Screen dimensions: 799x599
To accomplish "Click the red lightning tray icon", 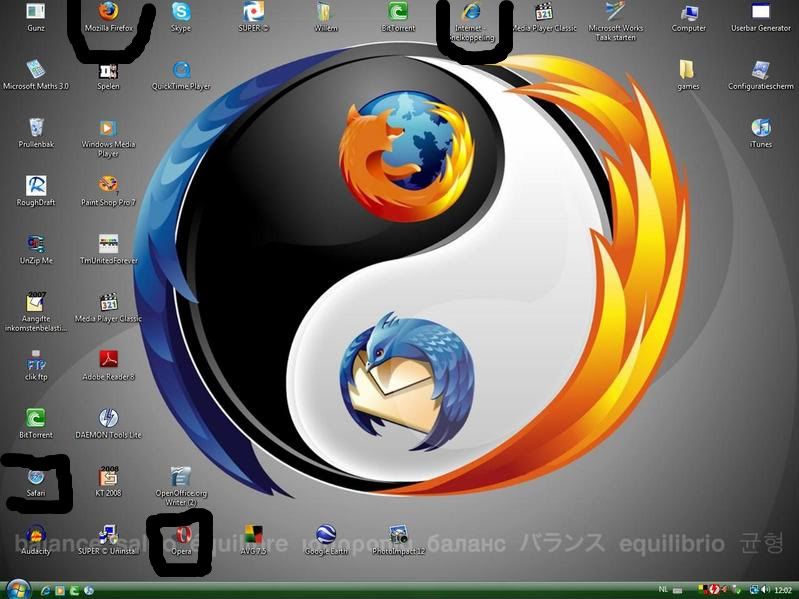I will 714,589.
